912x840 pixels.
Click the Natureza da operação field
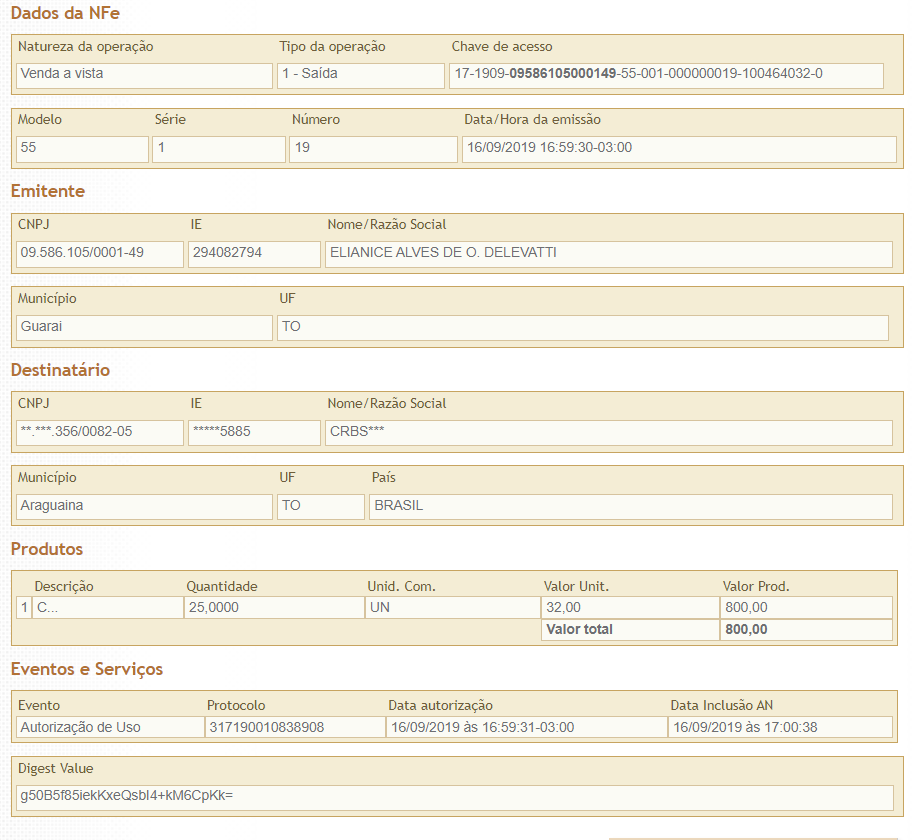click(145, 75)
